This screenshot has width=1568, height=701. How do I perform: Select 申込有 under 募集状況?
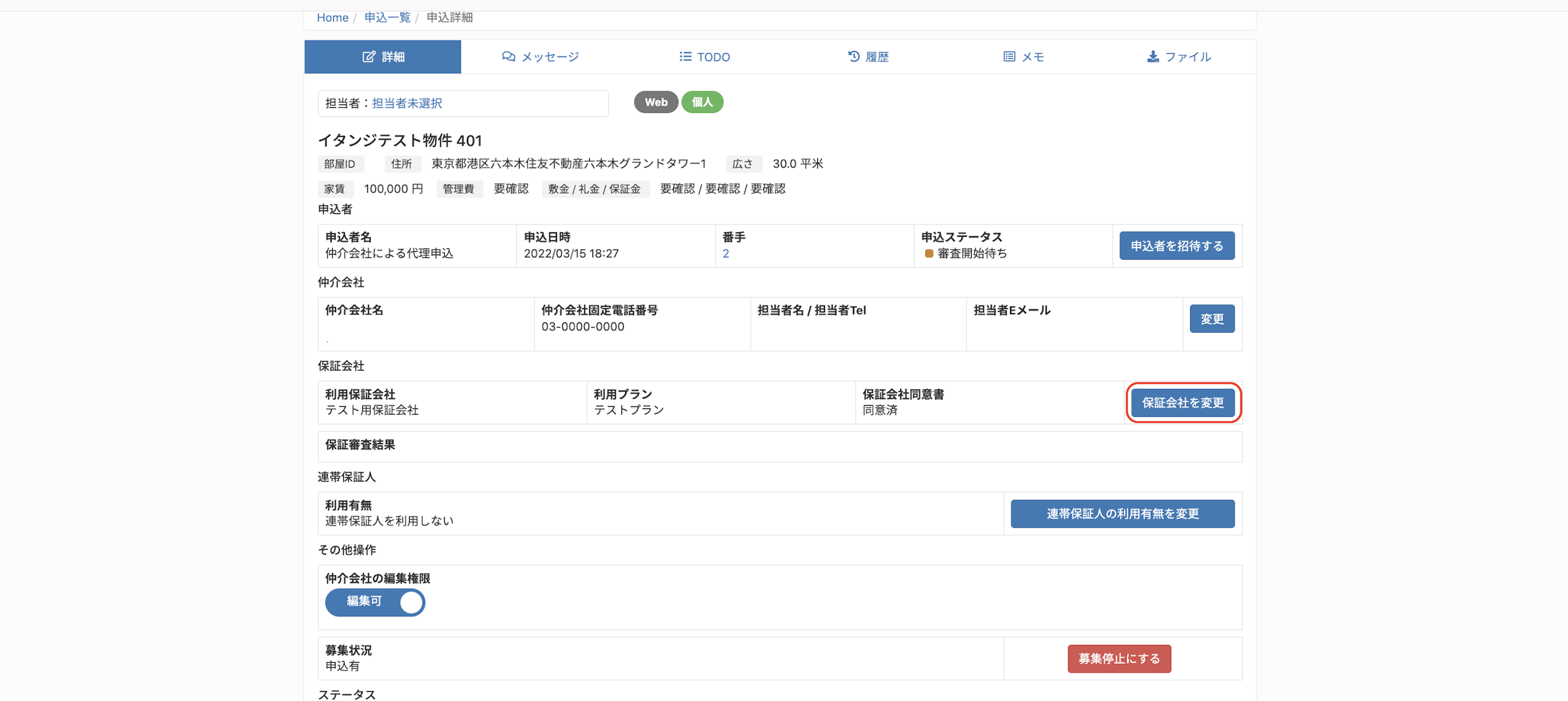[342, 666]
